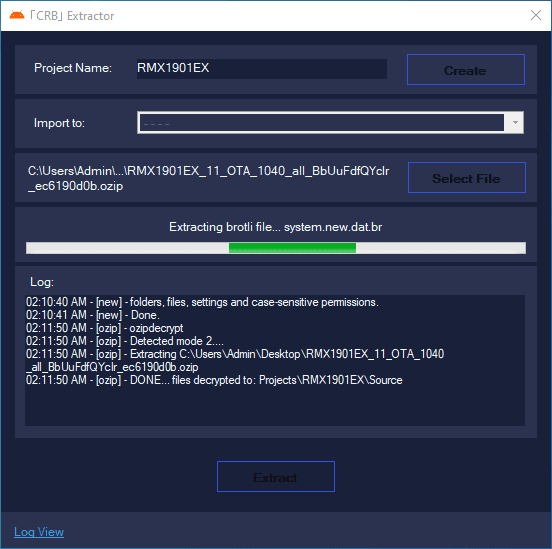This screenshot has width=552, height=549.
Task: Click the Android robot app icon
Action: pos(17,15)
